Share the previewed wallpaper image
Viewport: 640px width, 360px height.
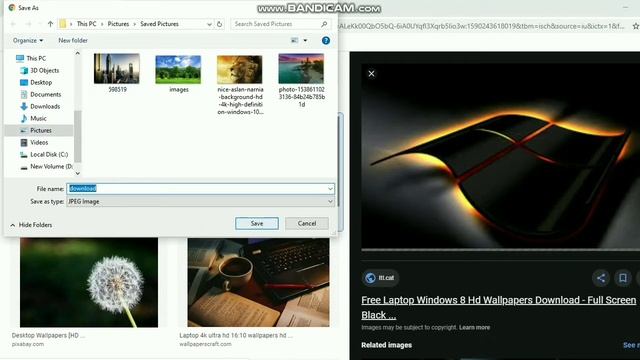tap(601, 278)
